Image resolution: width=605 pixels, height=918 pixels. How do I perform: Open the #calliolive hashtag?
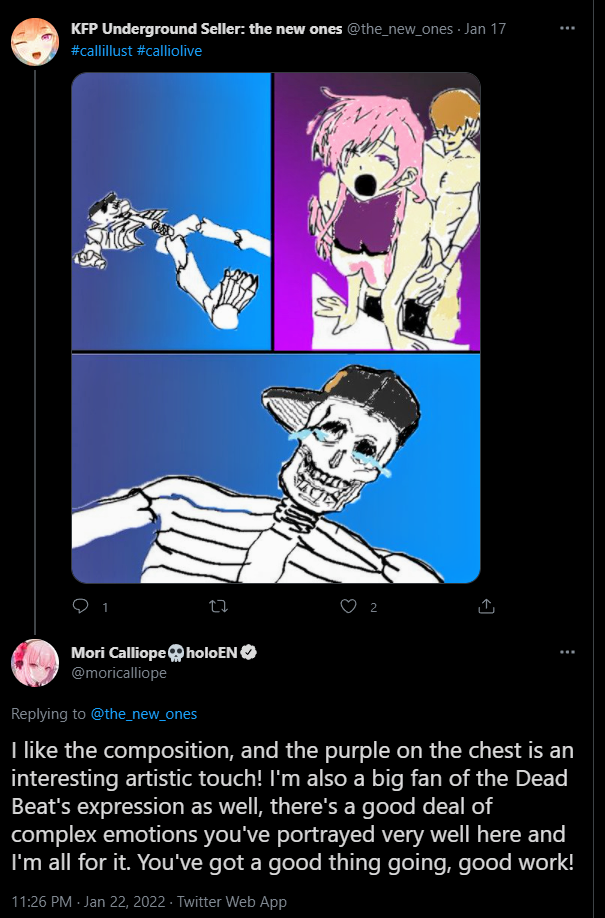(169, 50)
